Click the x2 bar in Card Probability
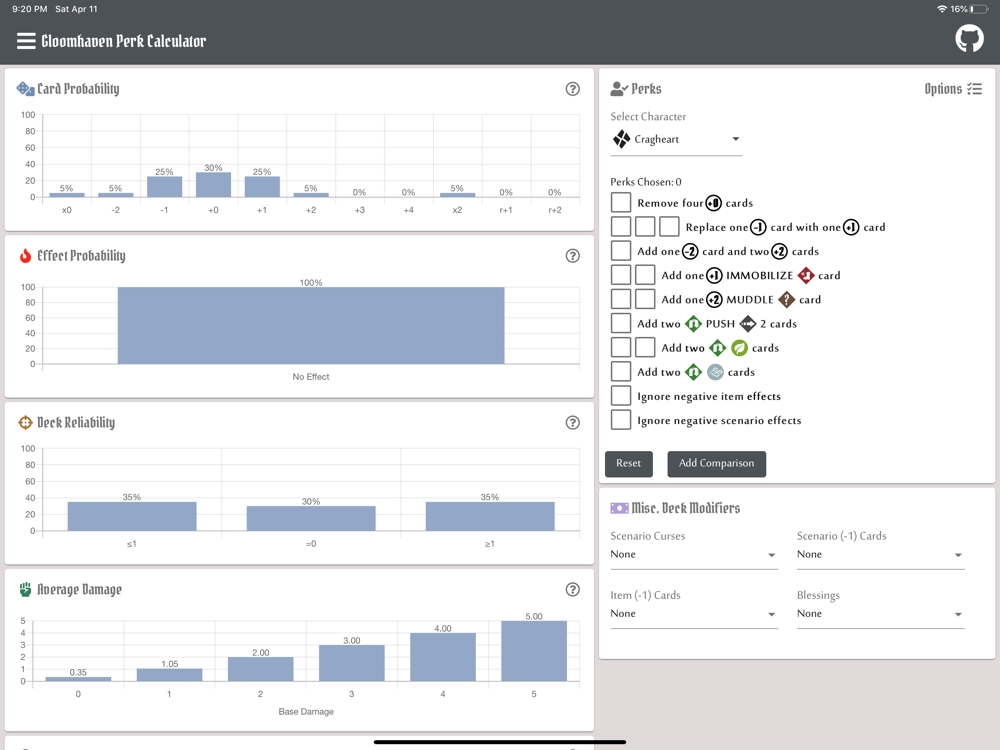 pyautogui.click(x=457, y=195)
